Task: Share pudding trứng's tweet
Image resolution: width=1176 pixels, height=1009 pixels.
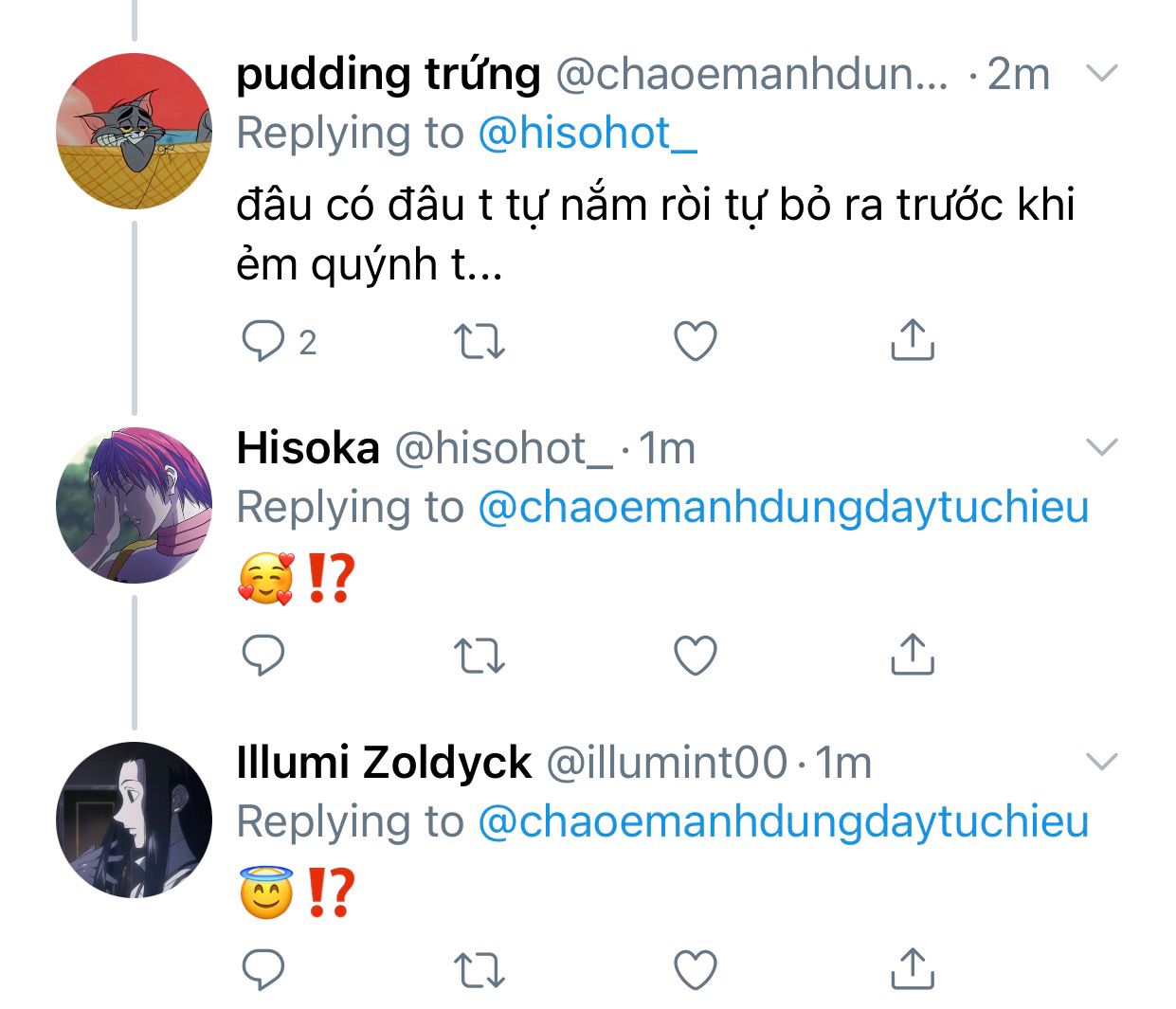Action: click(x=912, y=339)
